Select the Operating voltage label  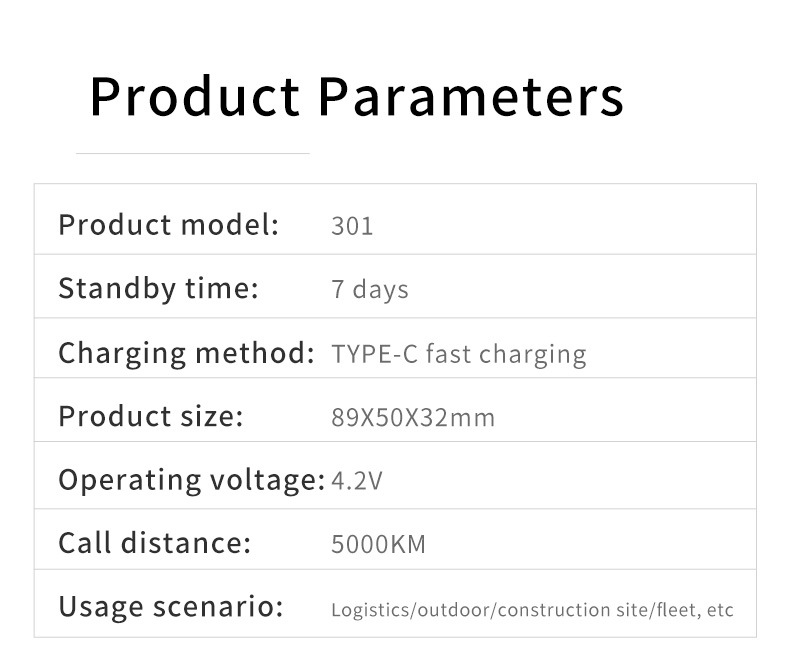(191, 480)
